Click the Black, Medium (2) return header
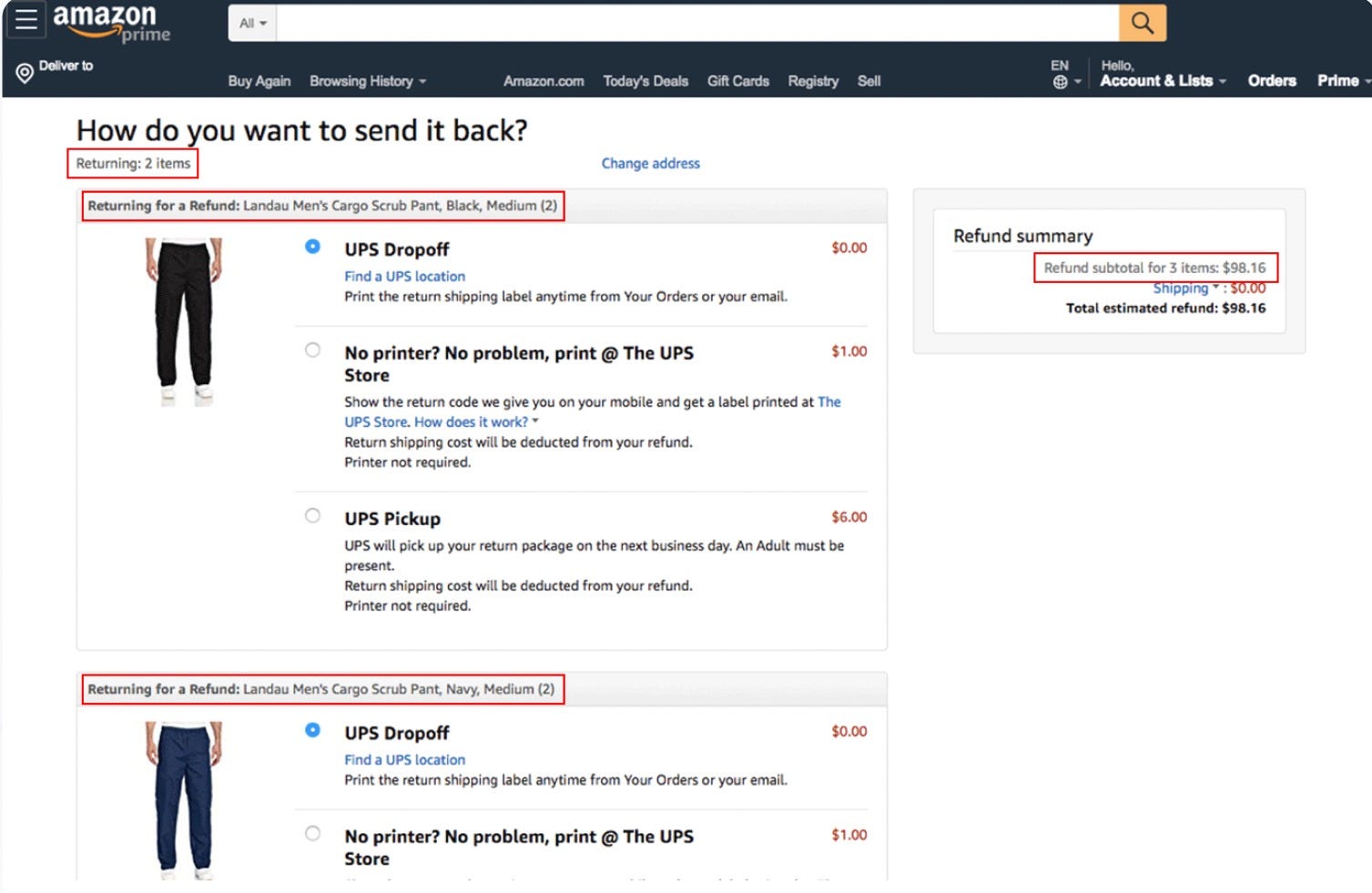 tap(322, 206)
